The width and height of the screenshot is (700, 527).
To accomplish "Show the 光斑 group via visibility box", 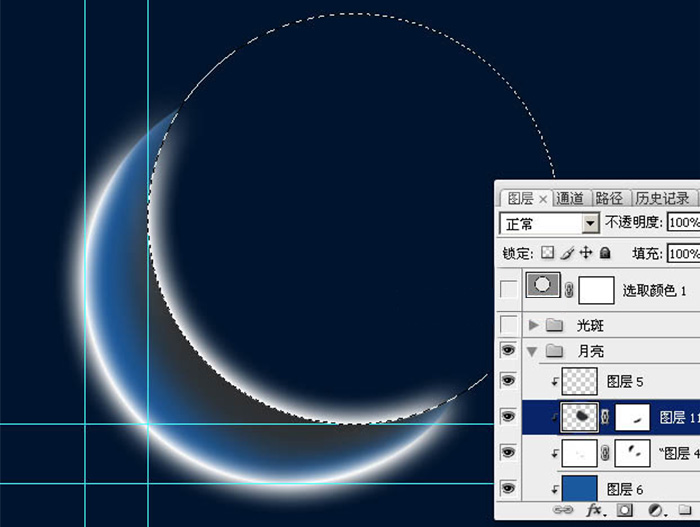I will pyautogui.click(x=509, y=325).
